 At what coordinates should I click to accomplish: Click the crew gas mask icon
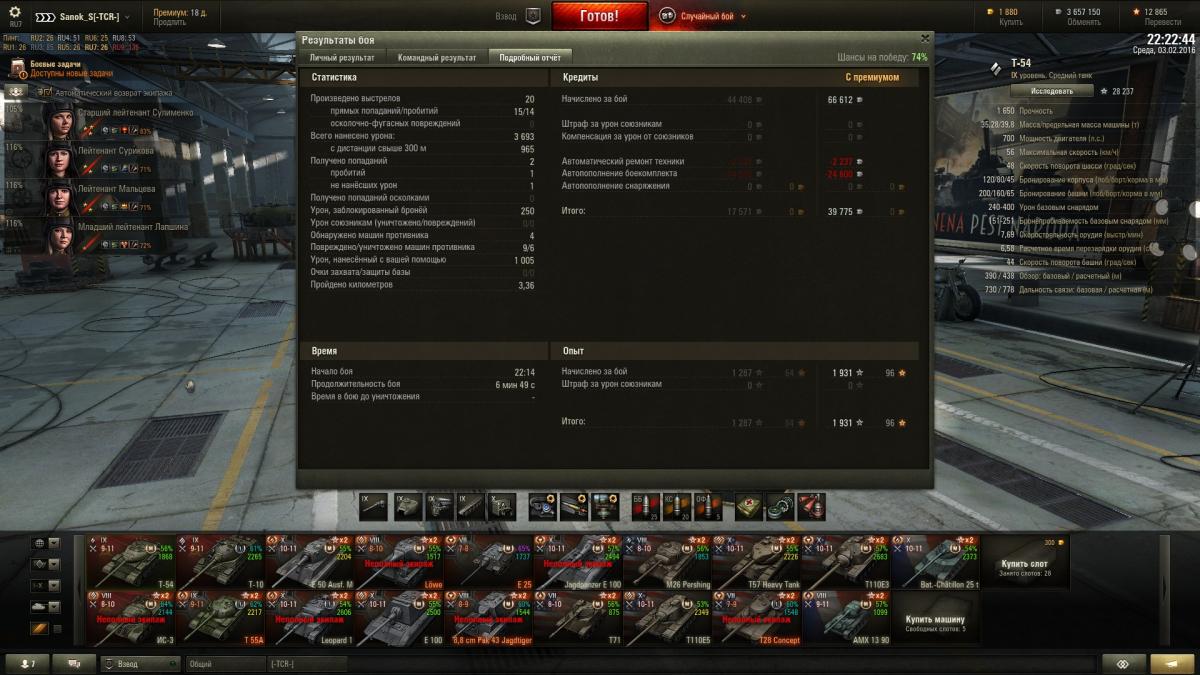[x=15, y=91]
